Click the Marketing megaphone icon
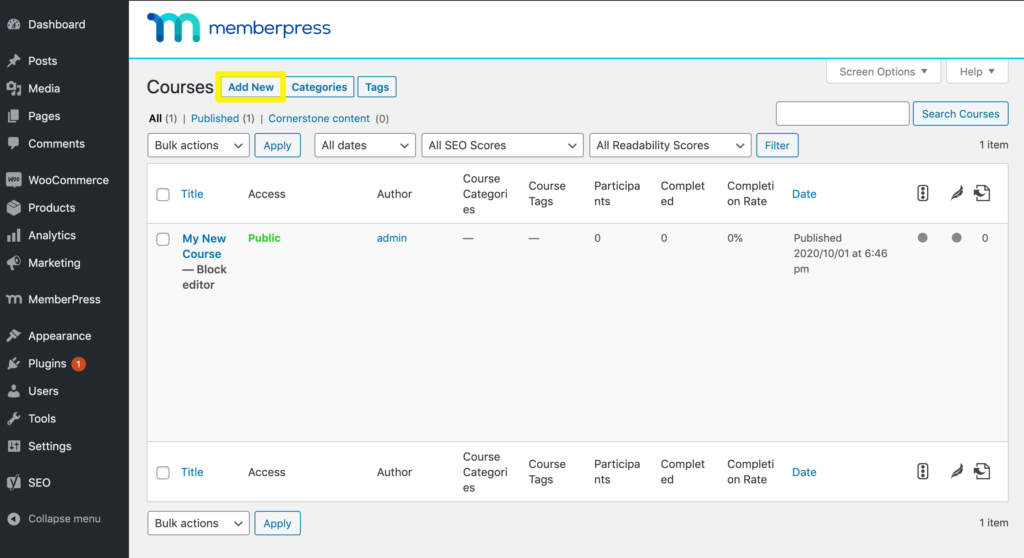 click(x=14, y=263)
